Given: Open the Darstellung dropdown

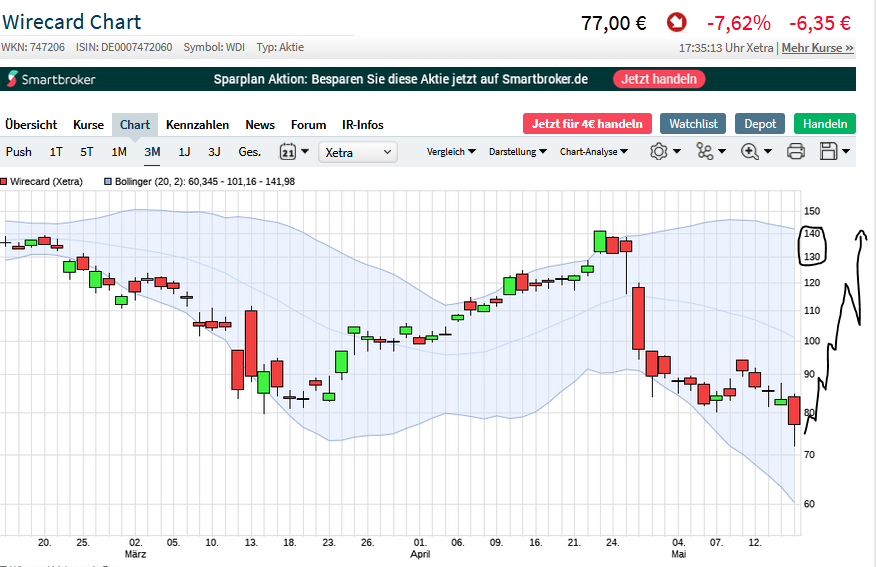Looking at the screenshot, I should [517, 151].
